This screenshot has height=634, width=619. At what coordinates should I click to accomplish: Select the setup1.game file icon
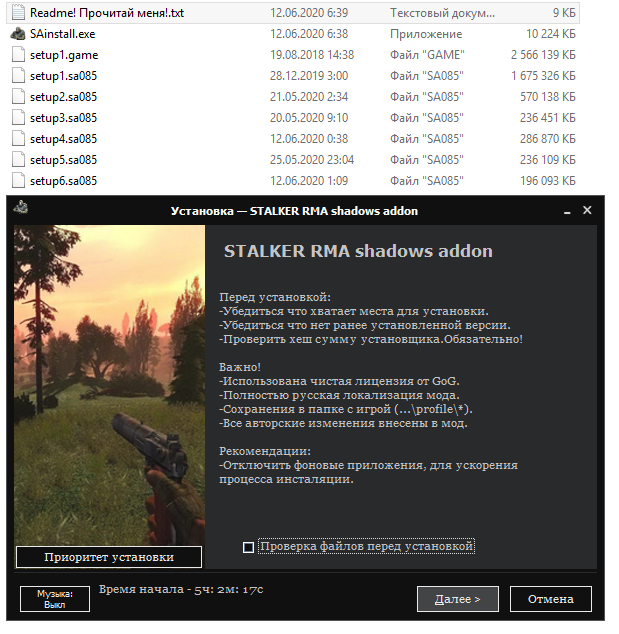click(18, 55)
